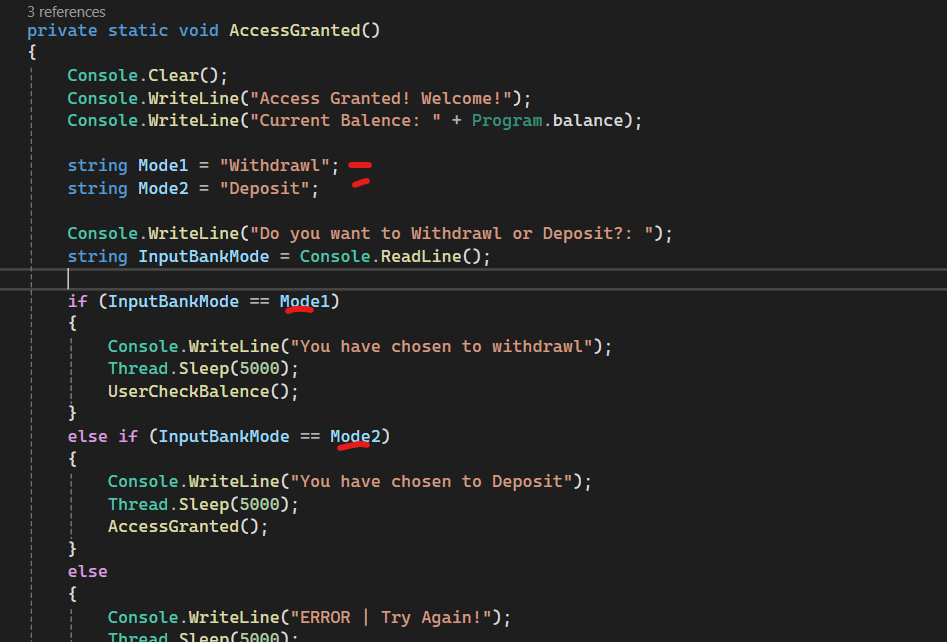Click InputBankMode in its string declaration
Viewport: 947px width, 642px height.
(x=204, y=257)
